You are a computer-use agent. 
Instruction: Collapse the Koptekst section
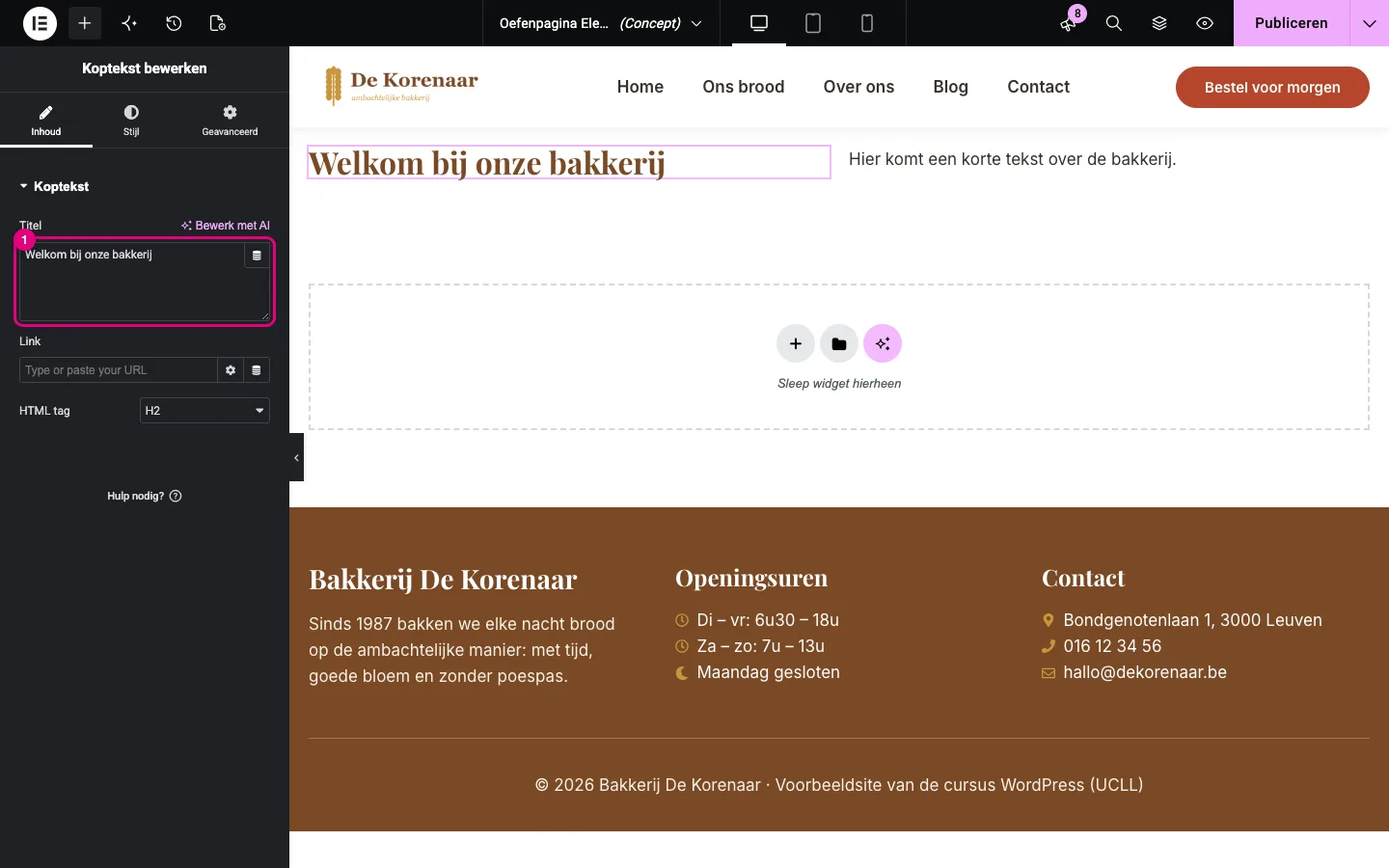coord(54,186)
